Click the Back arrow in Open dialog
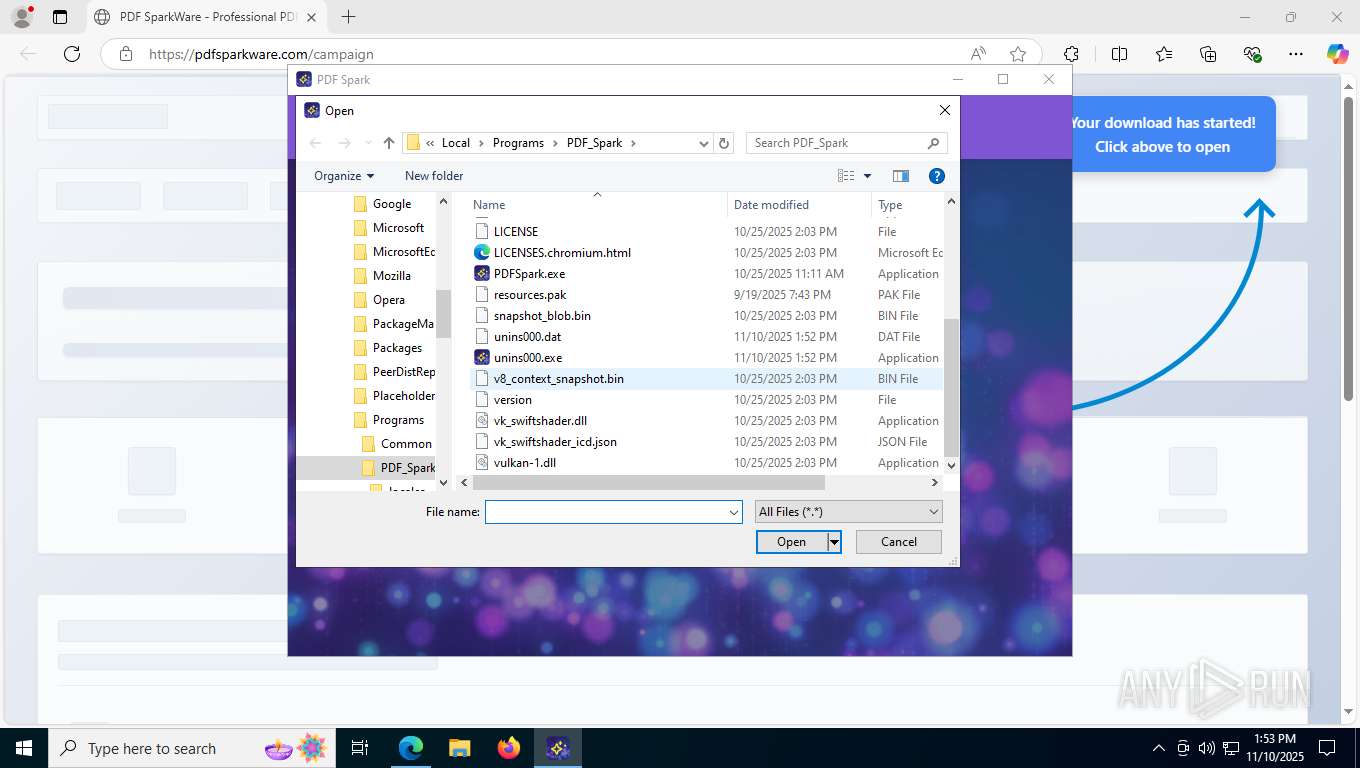1360x768 pixels. point(316,143)
